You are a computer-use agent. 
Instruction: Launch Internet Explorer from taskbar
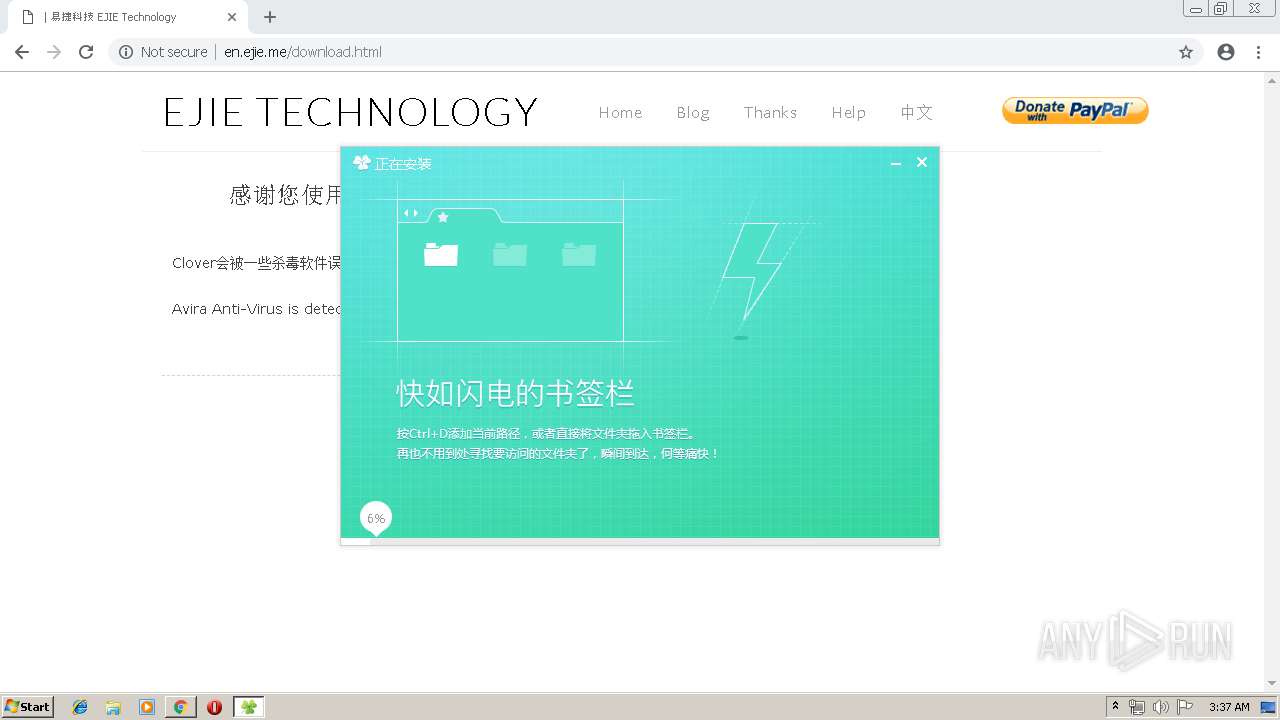[x=80, y=707]
